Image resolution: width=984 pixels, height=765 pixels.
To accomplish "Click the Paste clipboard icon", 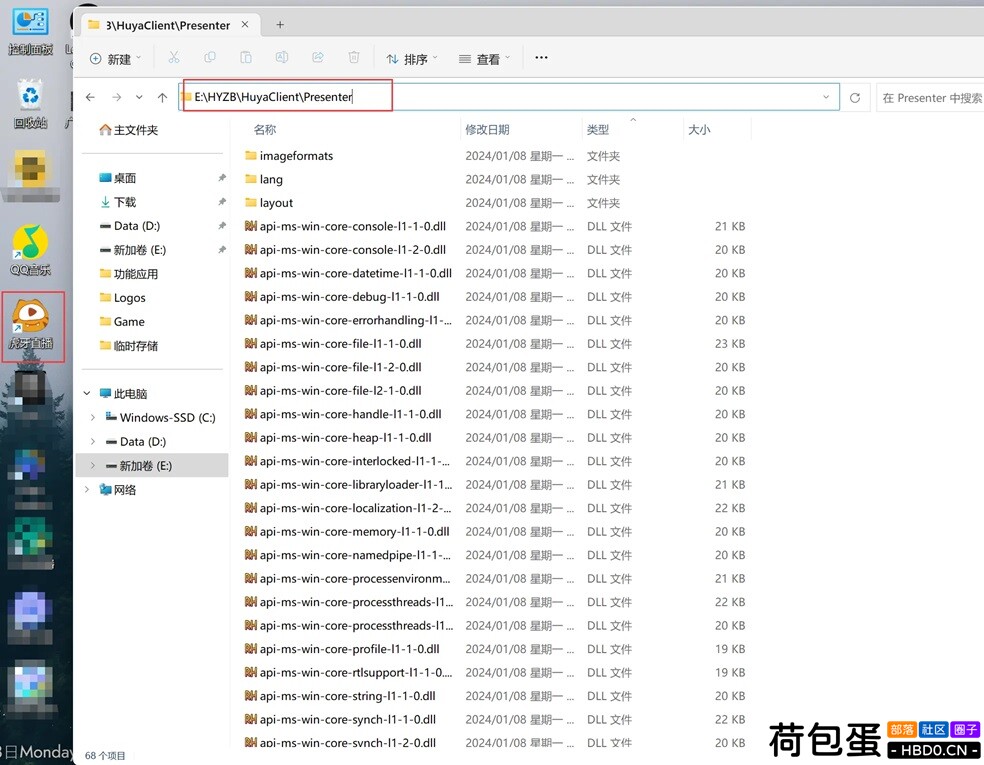I will point(246,58).
